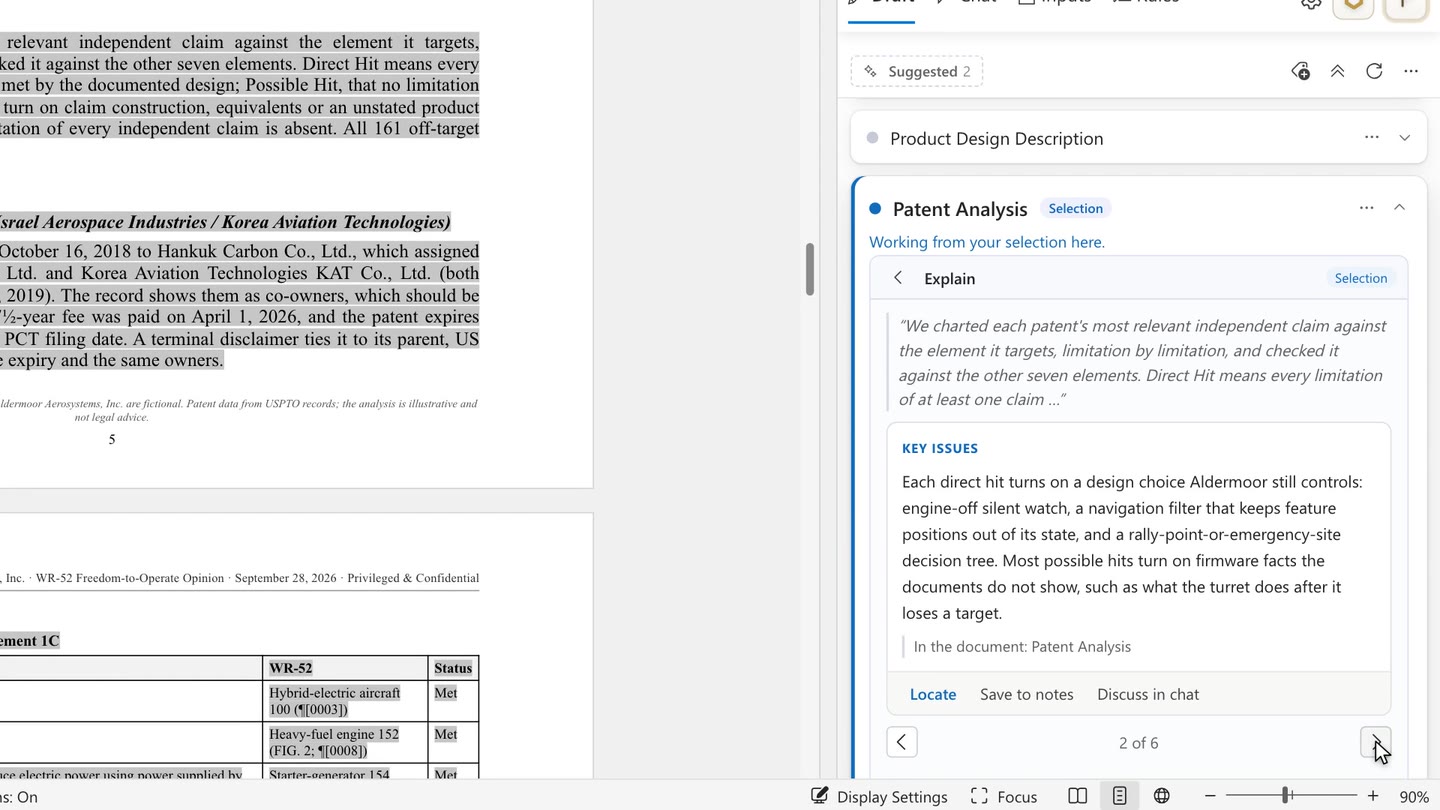Click "Working from your selection here." text
Viewport: 1440px width, 810px height.
987,242
